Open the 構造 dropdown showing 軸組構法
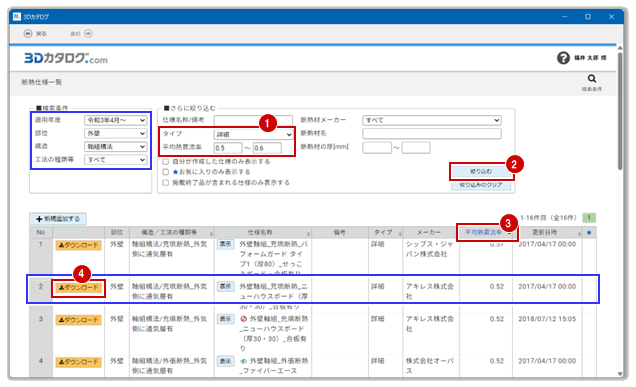Screen dimensions: 636x387 (x=116, y=146)
